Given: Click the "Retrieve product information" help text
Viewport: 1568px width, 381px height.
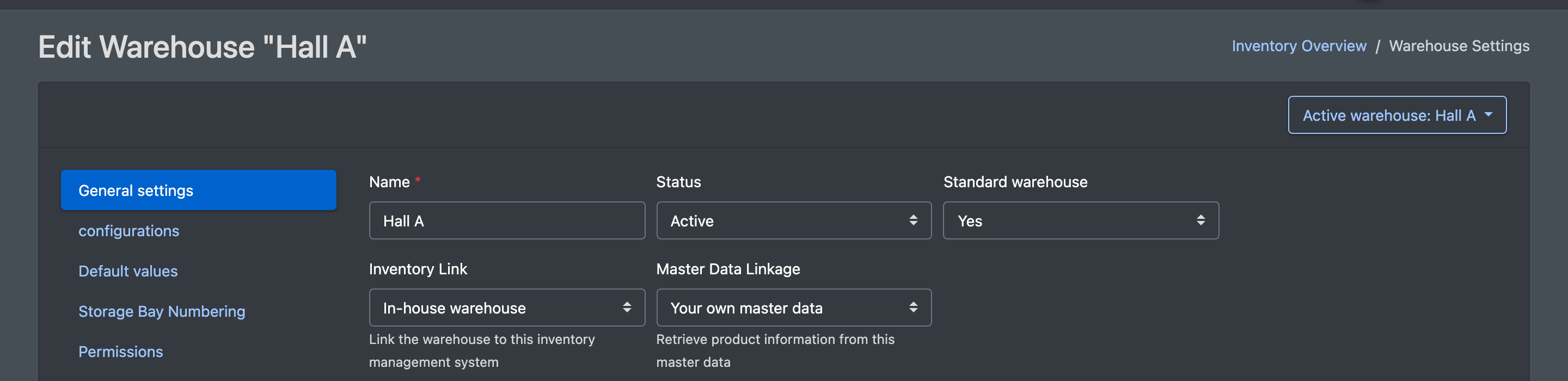Looking at the screenshot, I should 775,351.
